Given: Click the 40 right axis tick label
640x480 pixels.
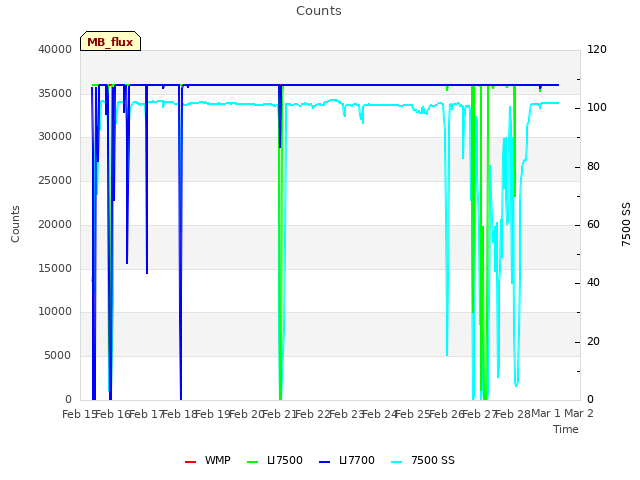Looking at the screenshot, I should (x=593, y=282).
